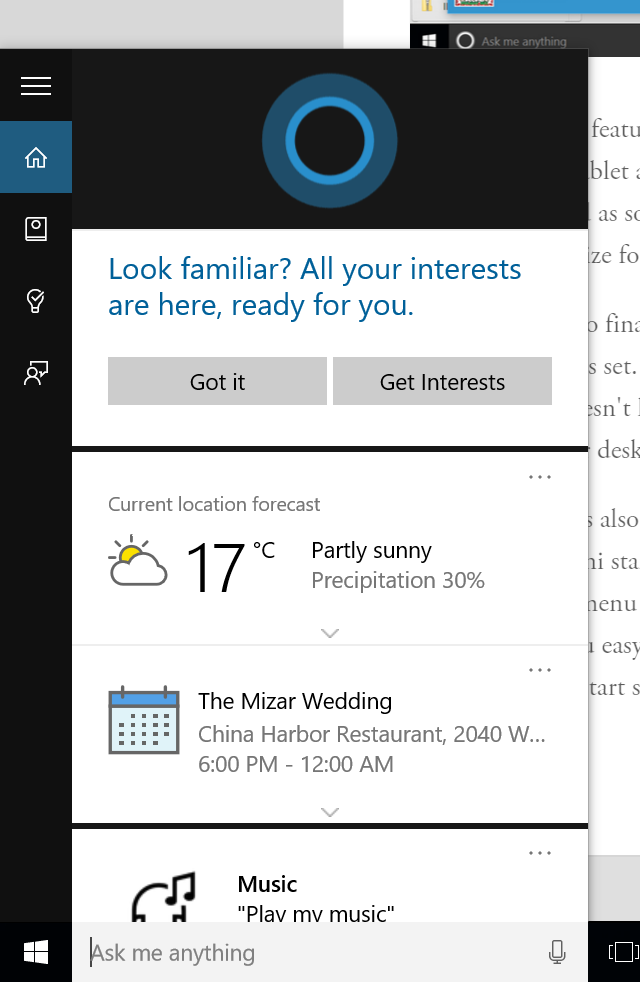Click Cortana circle in background Ask me anything bar
Screen dimensions: 640x982
click(x=465, y=41)
